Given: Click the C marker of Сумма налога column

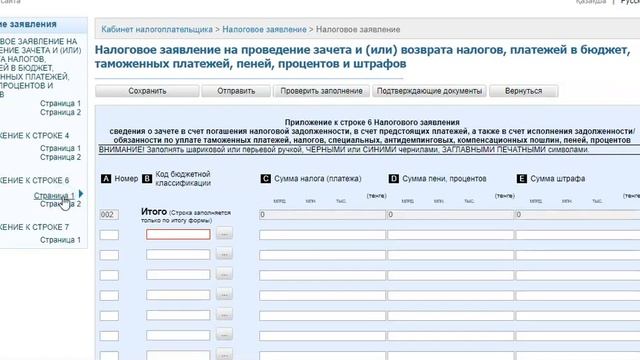Looking at the screenshot, I should [266, 178].
